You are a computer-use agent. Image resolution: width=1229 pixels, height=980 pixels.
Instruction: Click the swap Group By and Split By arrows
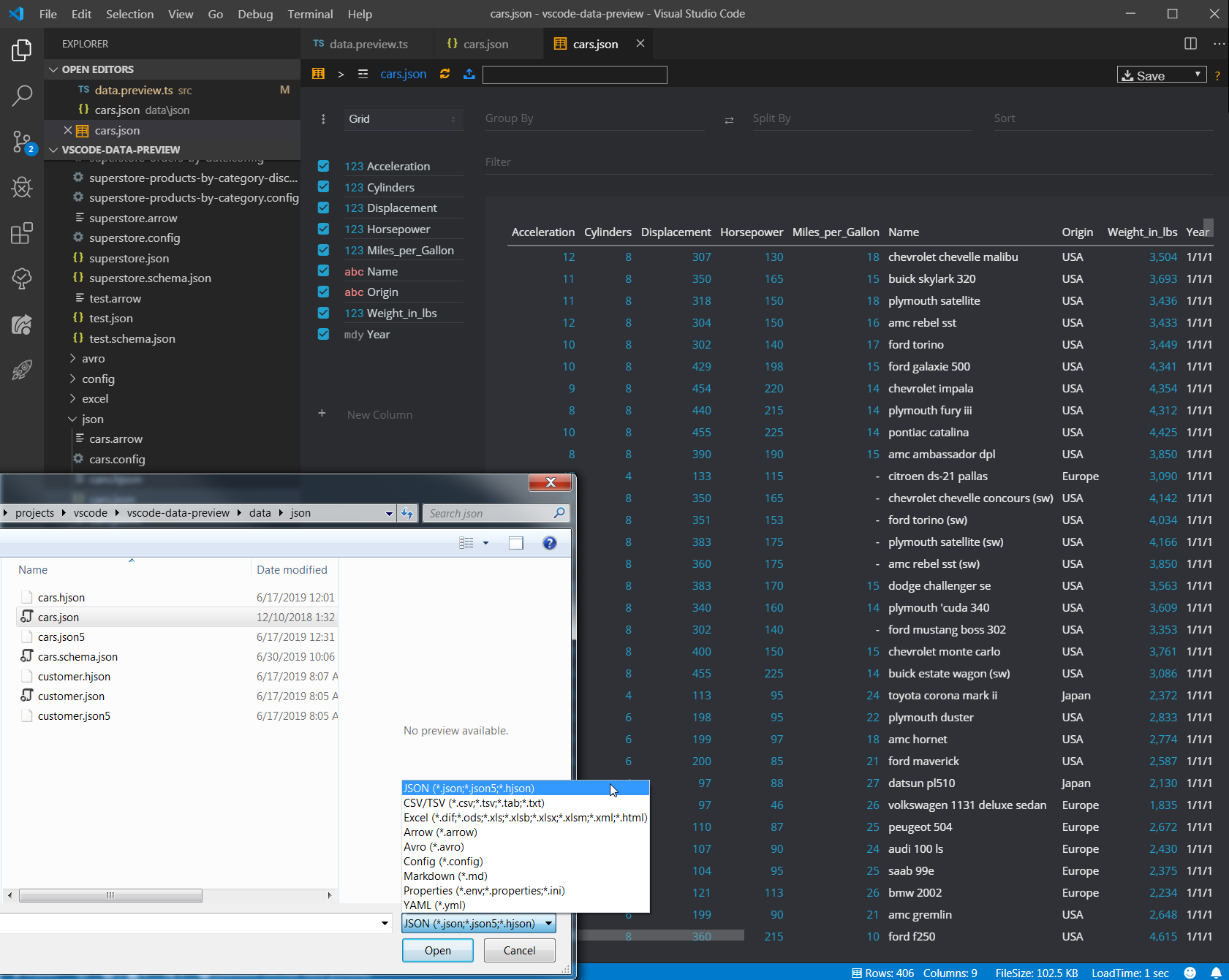point(729,120)
